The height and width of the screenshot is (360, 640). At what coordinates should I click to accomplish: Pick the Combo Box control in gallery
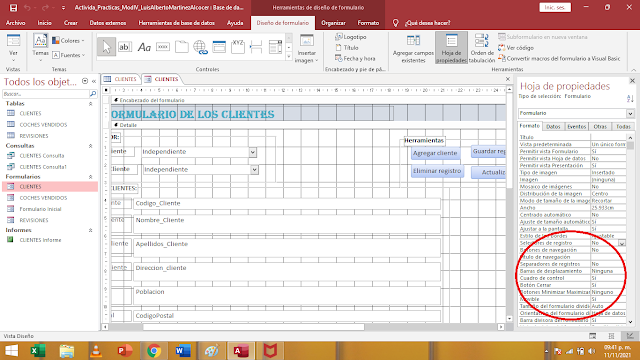coord(275,47)
